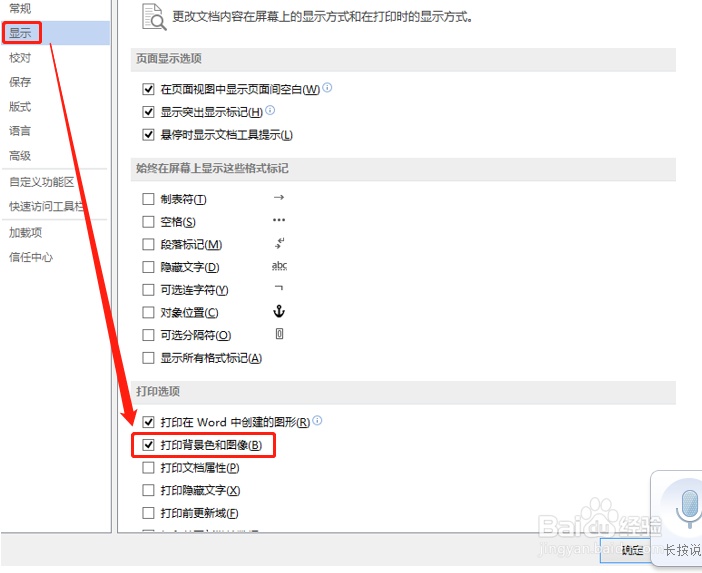
Task: Click the tab arrow symbol next to 制表符
Action: coord(279,197)
